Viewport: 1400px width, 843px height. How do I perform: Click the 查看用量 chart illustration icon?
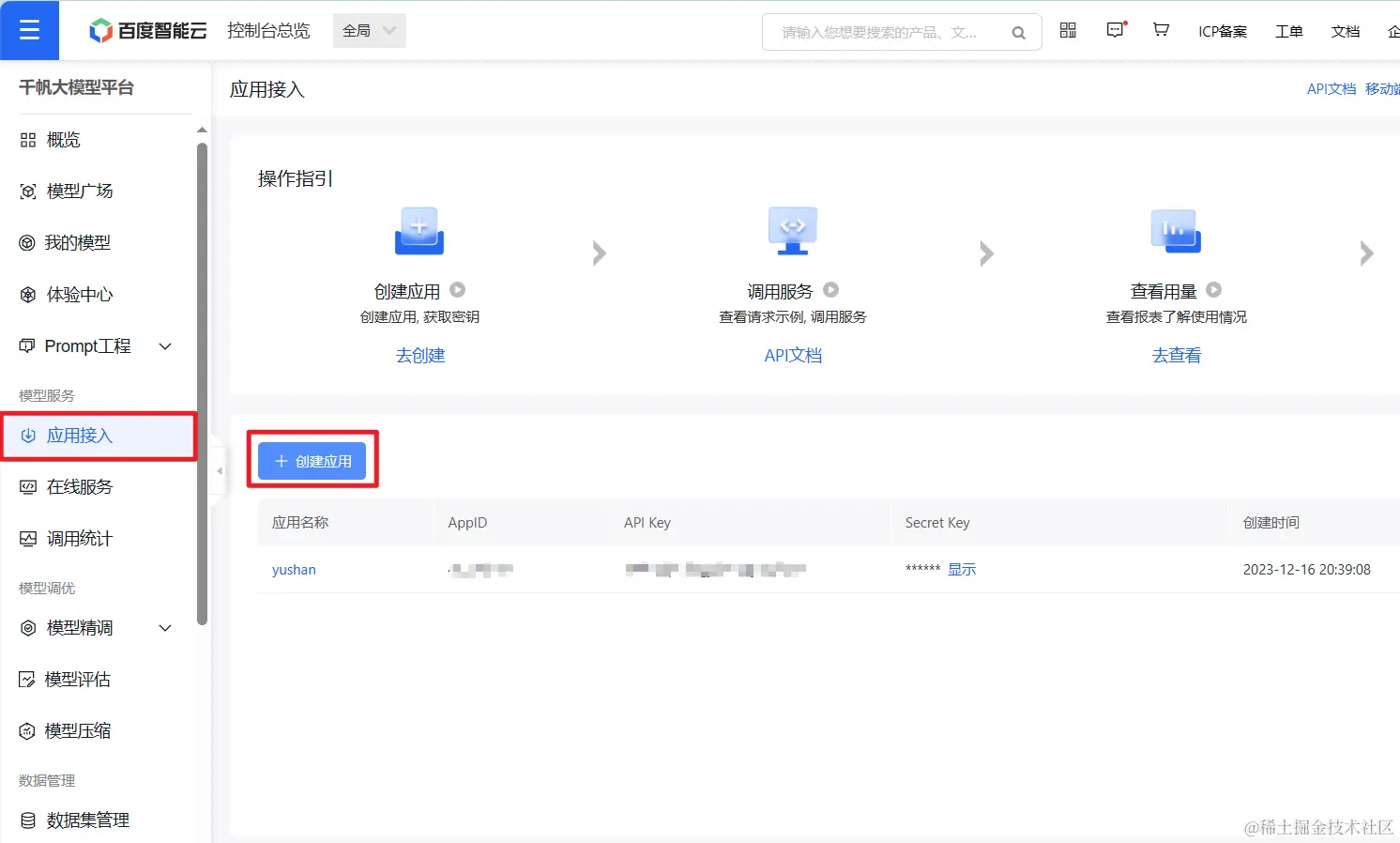point(1176,231)
